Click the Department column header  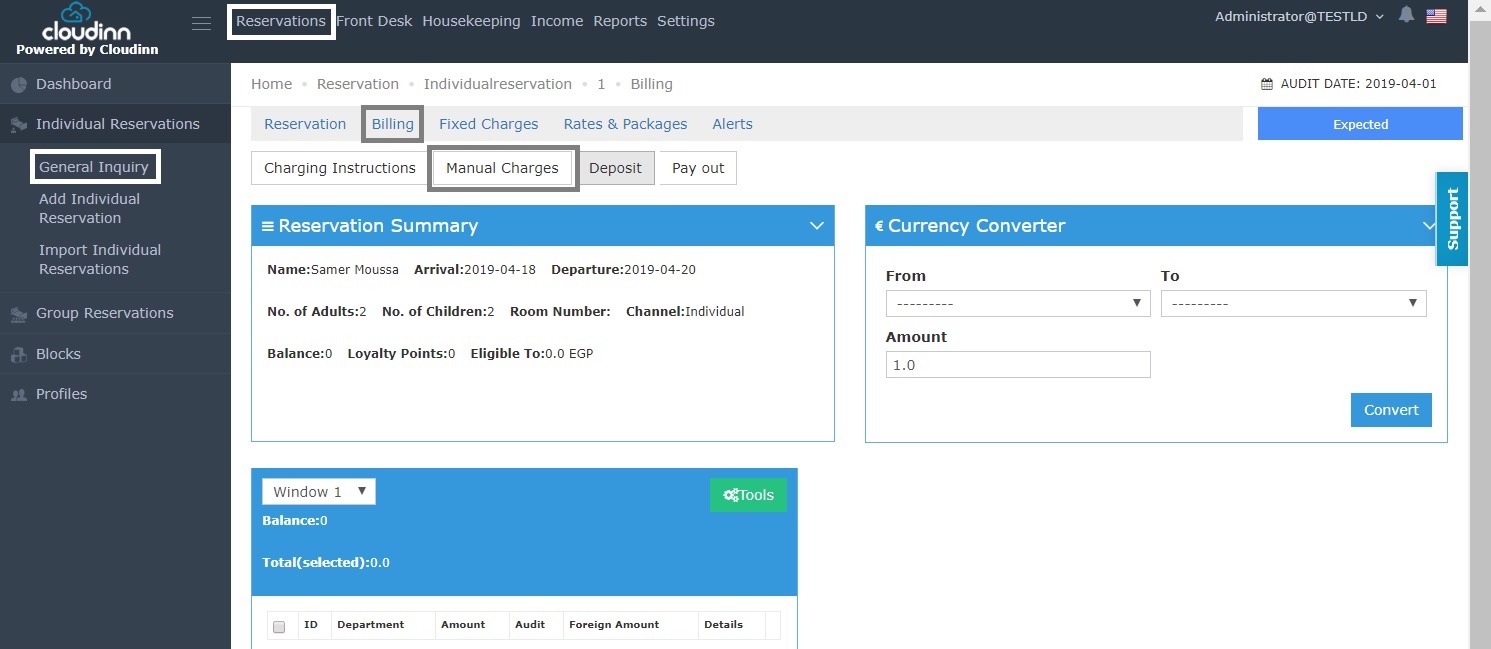371,625
